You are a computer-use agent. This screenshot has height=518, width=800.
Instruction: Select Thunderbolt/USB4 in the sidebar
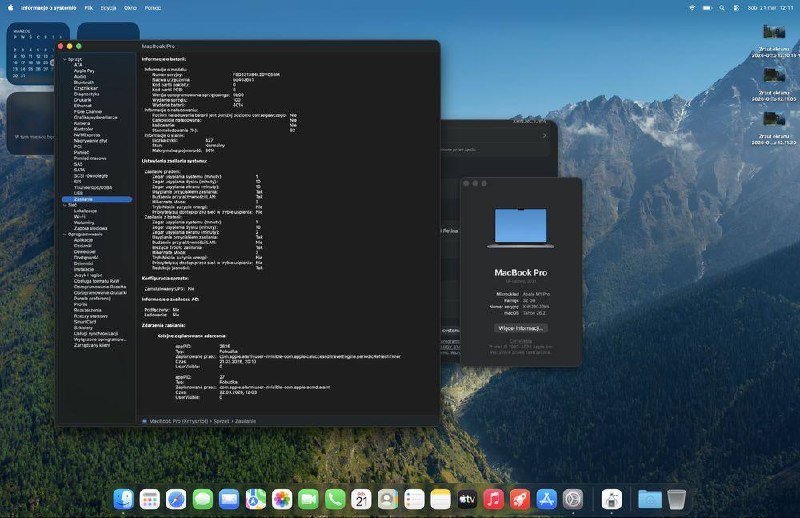click(x=93, y=187)
